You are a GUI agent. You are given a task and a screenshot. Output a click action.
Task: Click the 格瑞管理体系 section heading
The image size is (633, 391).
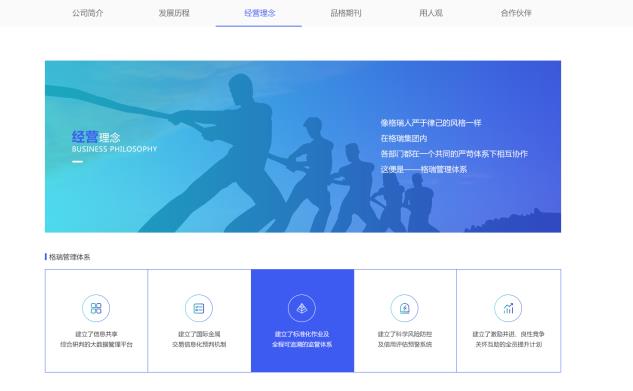click(69, 257)
